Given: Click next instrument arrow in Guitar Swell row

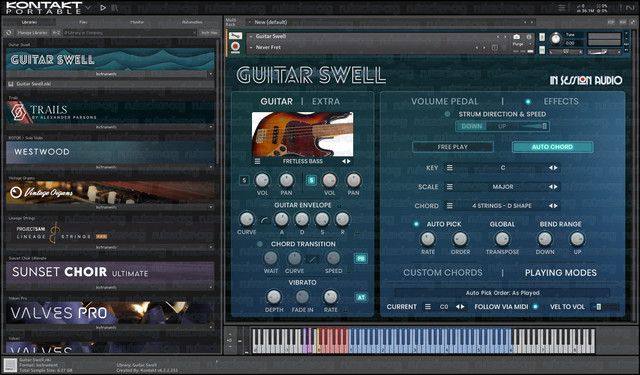Looking at the screenshot, I should tap(505, 37).
